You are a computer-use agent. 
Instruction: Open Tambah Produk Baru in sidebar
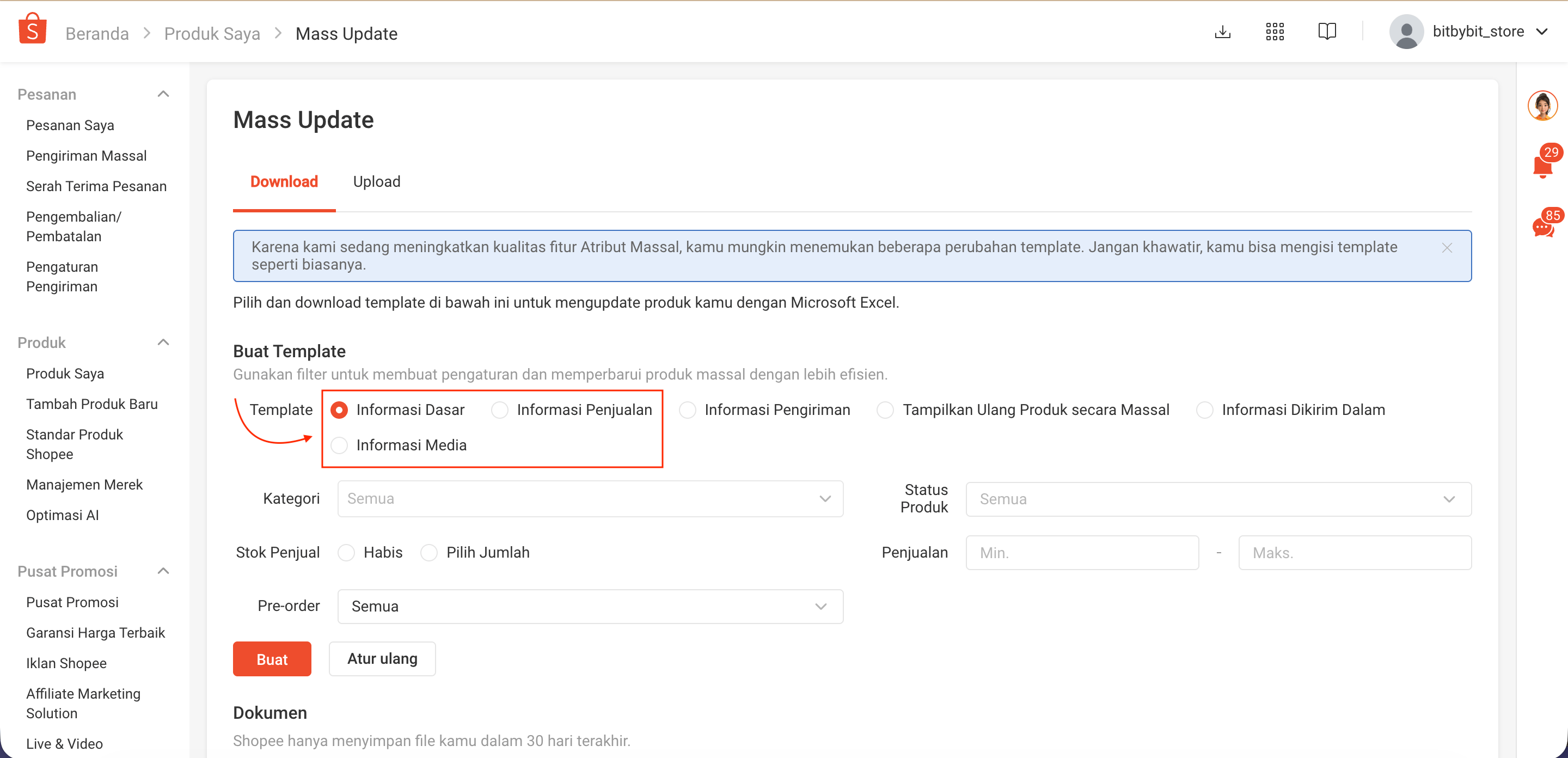click(92, 404)
